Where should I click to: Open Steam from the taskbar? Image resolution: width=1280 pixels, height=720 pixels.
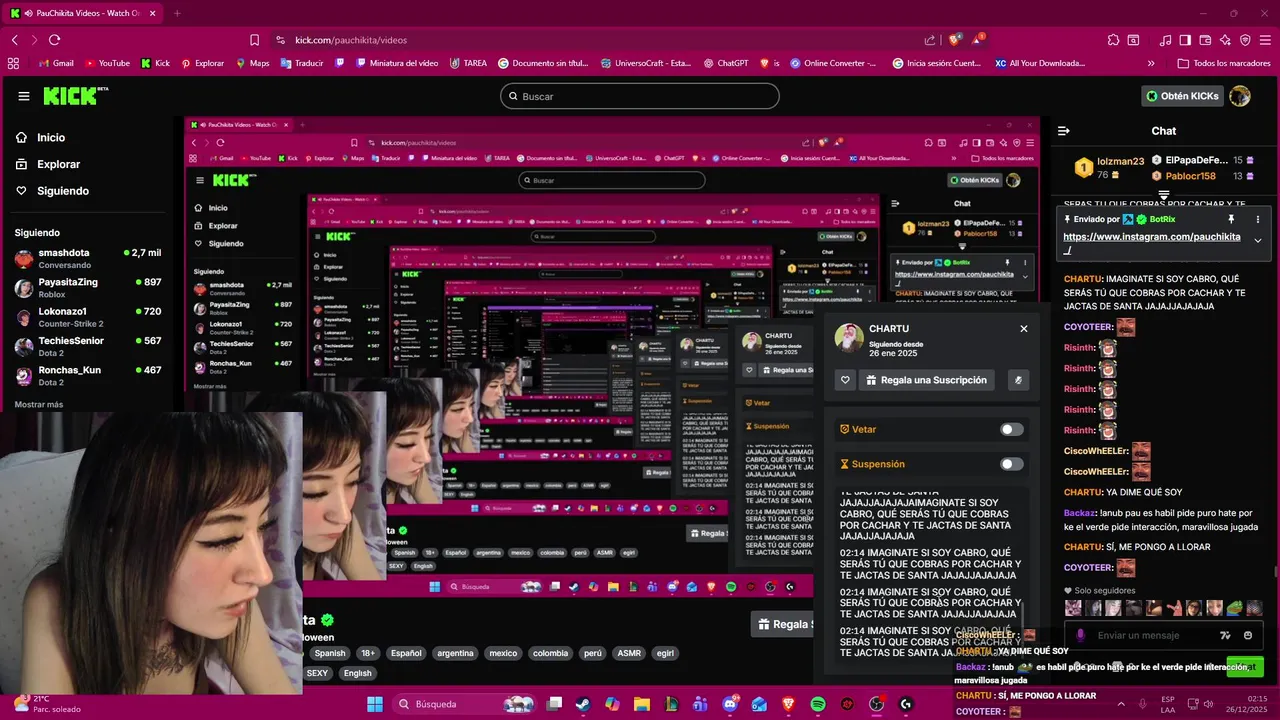pos(583,704)
